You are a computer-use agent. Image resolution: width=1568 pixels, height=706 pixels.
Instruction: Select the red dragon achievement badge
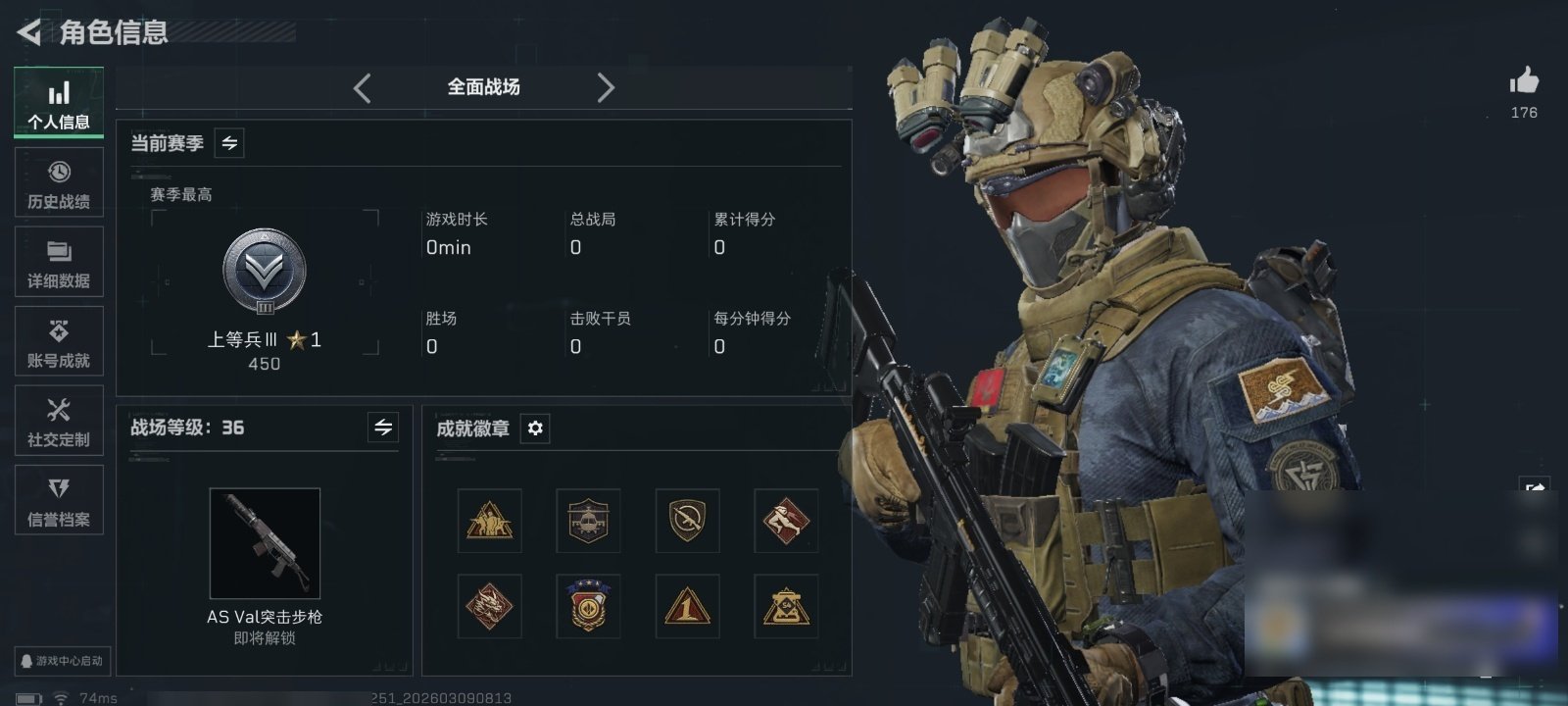[x=489, y=606]
